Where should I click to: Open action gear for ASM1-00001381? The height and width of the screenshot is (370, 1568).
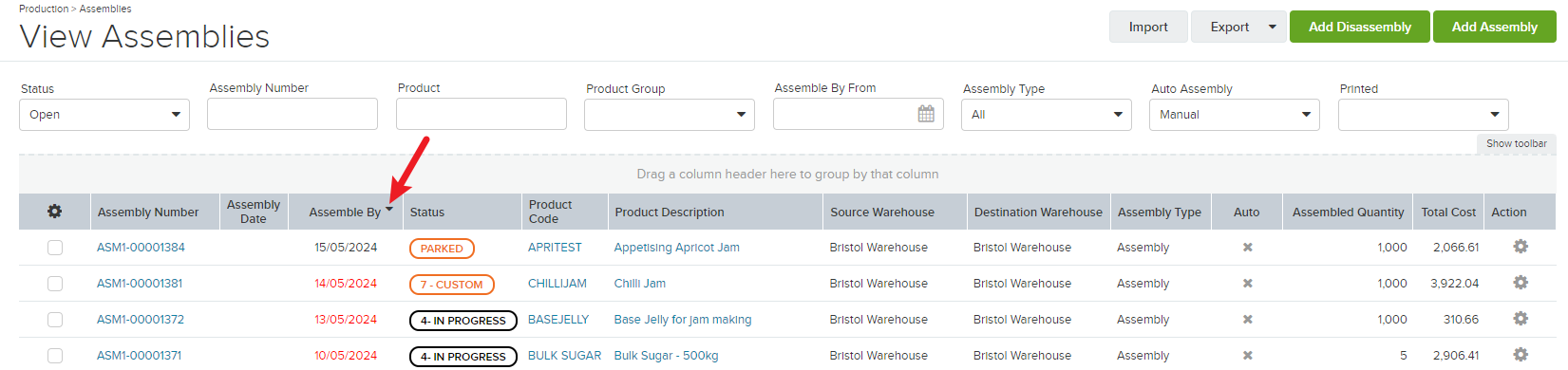click(1521, 283)
